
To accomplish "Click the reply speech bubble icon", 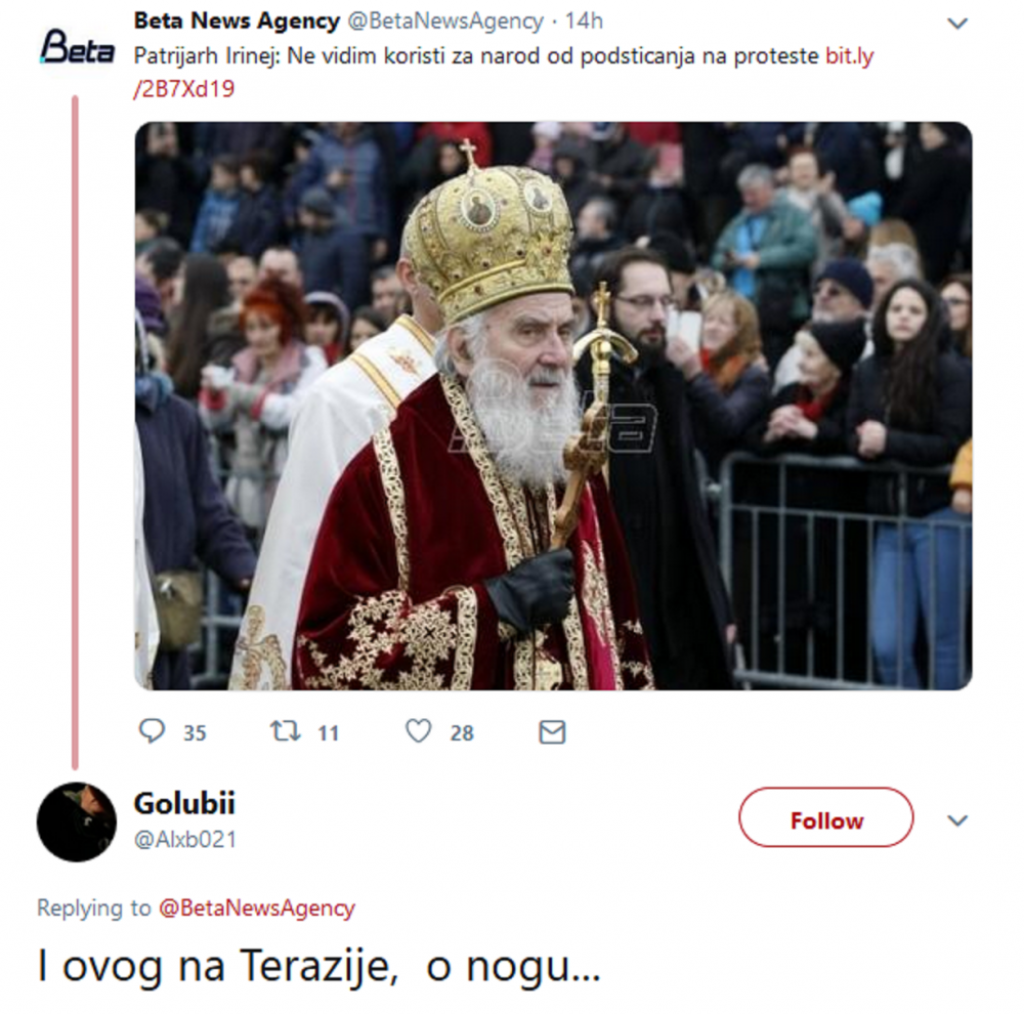I will pos(152,731).
